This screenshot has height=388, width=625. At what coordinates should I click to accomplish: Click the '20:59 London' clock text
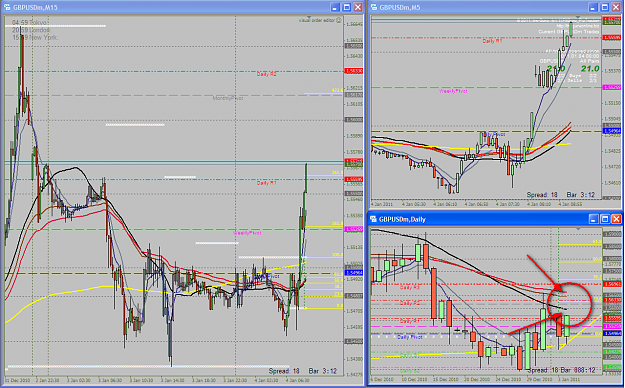pyautogui.click(x=31, y=30)
